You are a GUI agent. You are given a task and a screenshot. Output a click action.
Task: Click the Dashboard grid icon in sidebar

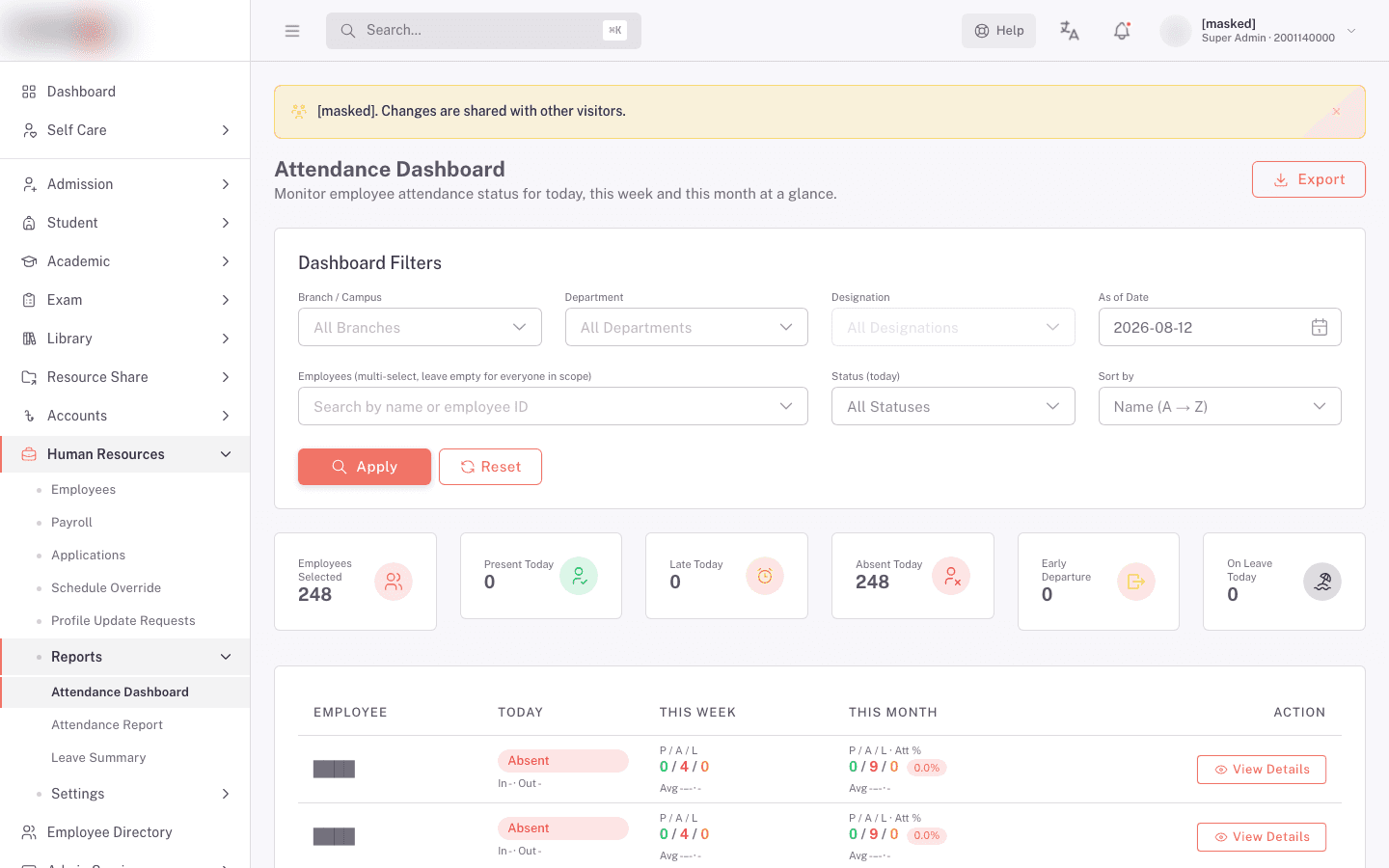29,92
